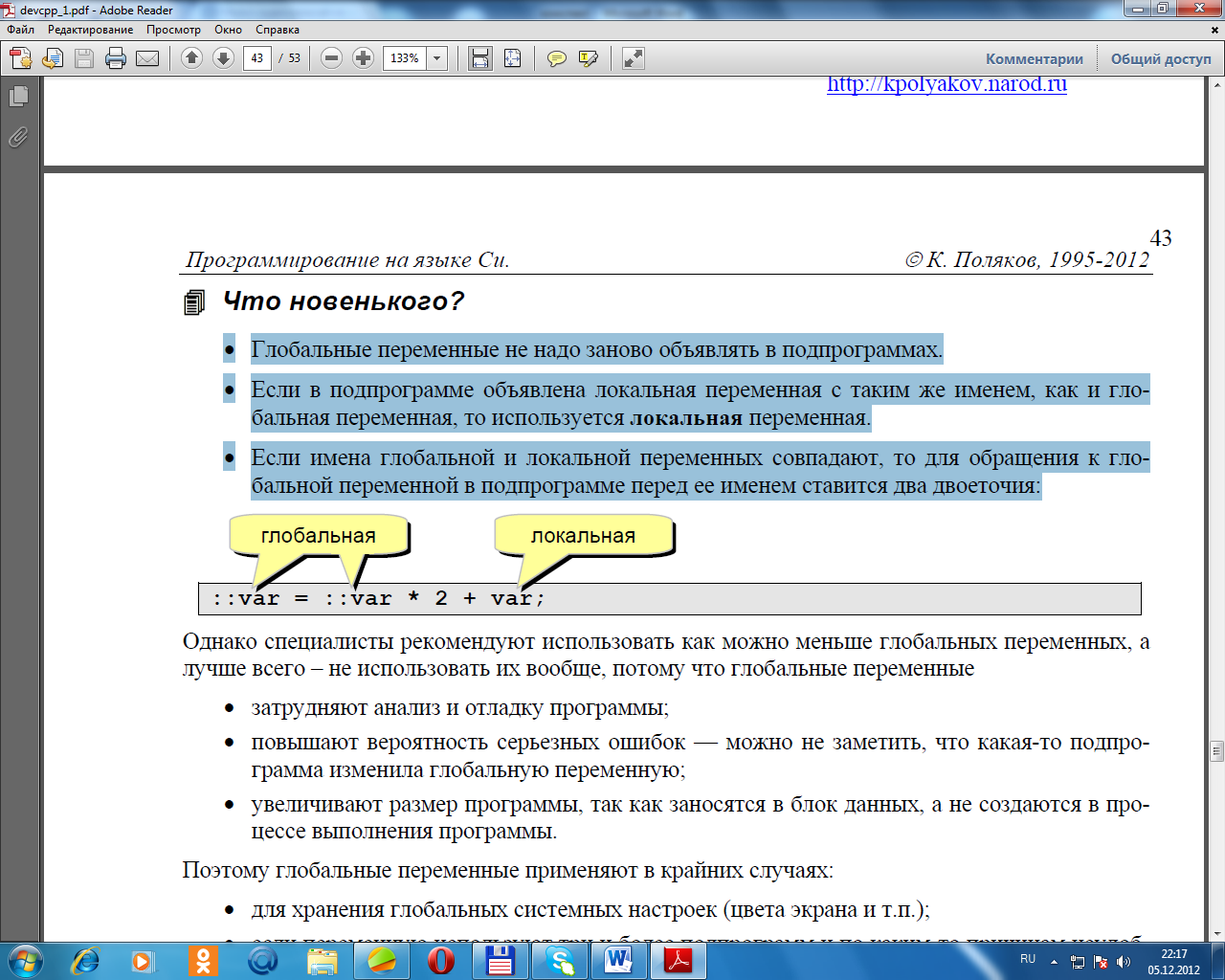Screen dimensions: 1225x980
Task: Open the Windows Start menu
Action: tap(24, 961)
